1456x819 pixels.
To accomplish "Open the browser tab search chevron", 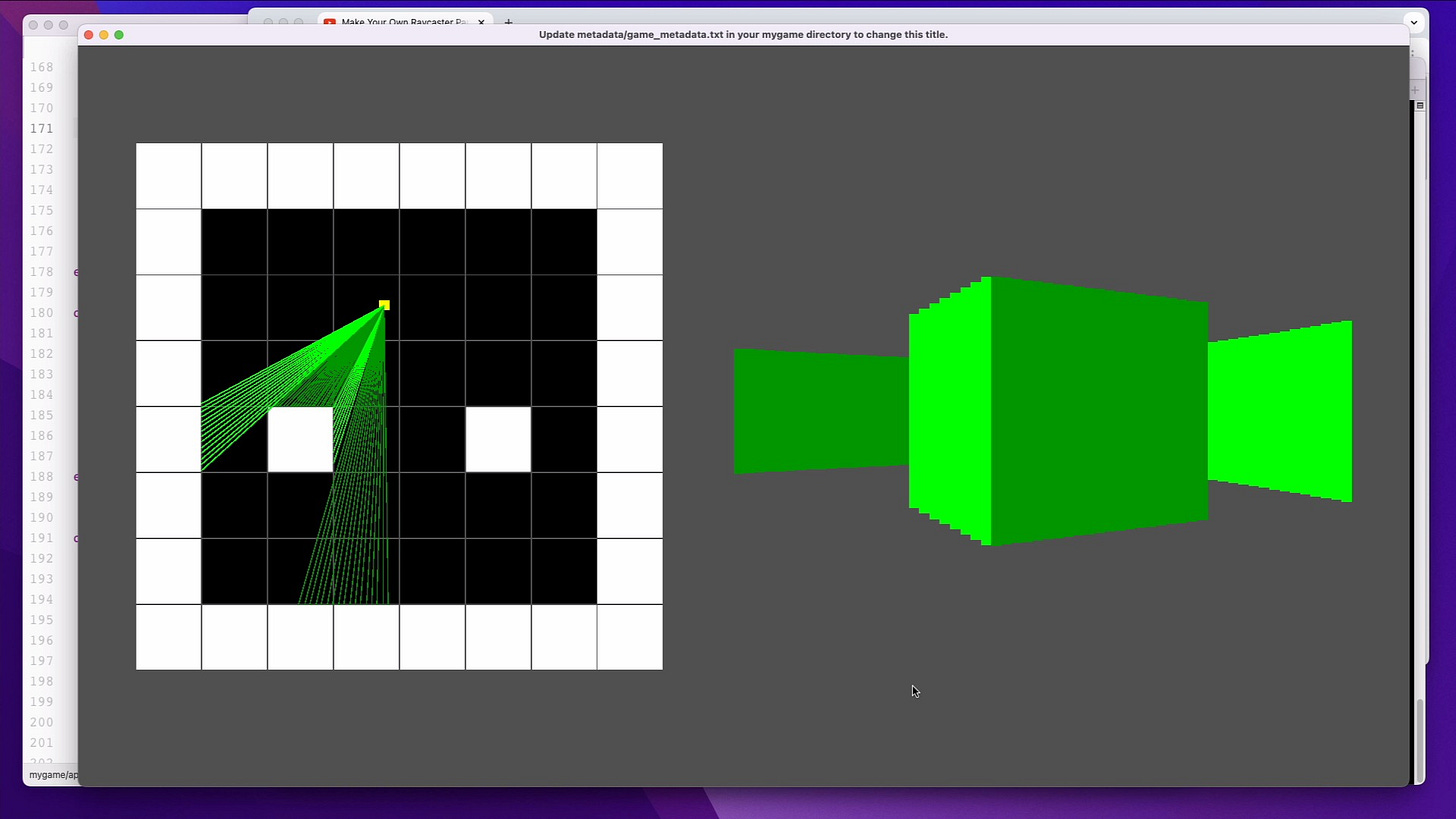I will click(x=1414, y=21).
